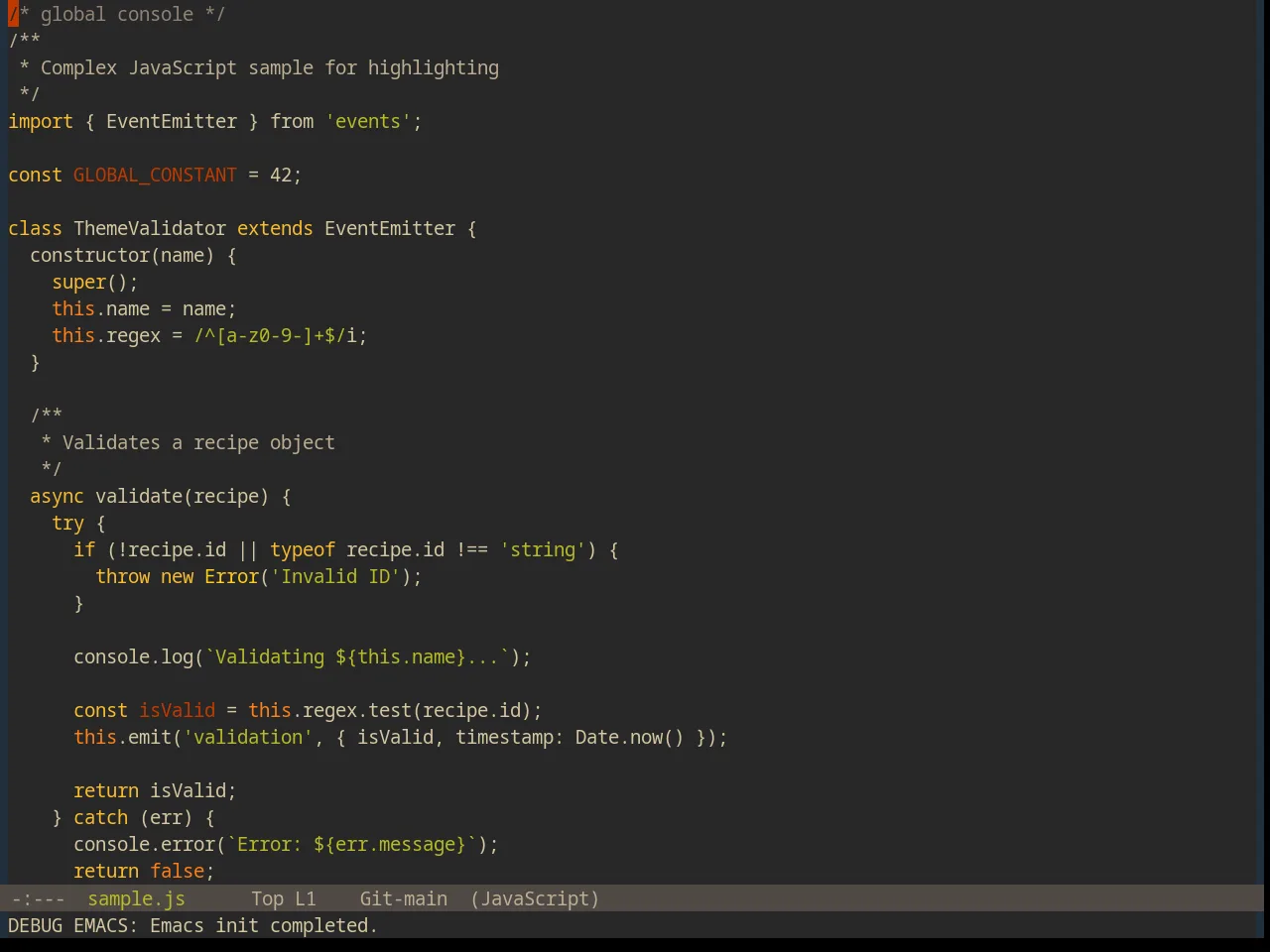Viewport: 1270px width, 952px height.
Task: Click 'Validates a recipe object' comment
Action: click(x=198, y=442)
